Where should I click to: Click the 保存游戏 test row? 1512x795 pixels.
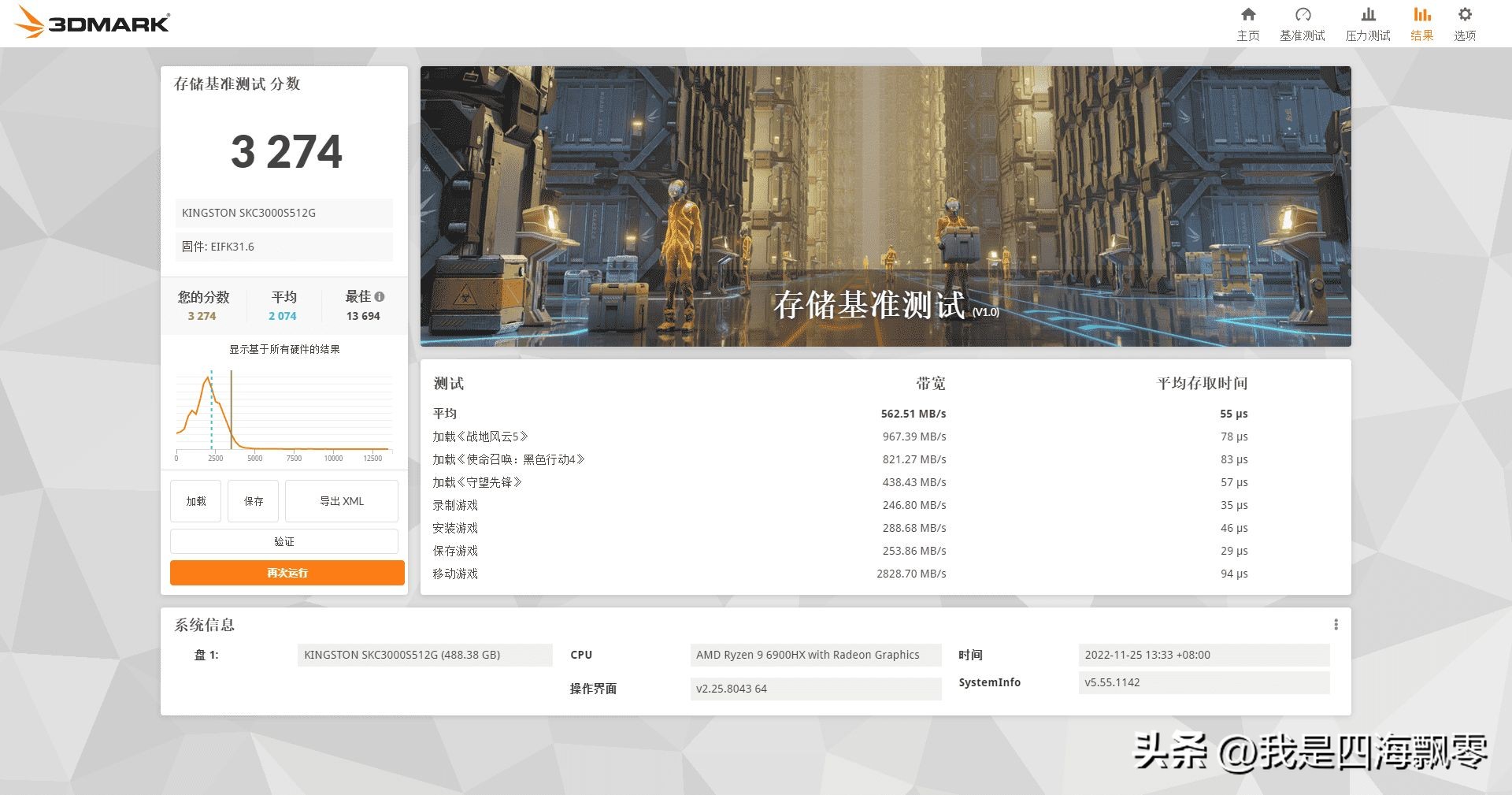click(886, 551)
